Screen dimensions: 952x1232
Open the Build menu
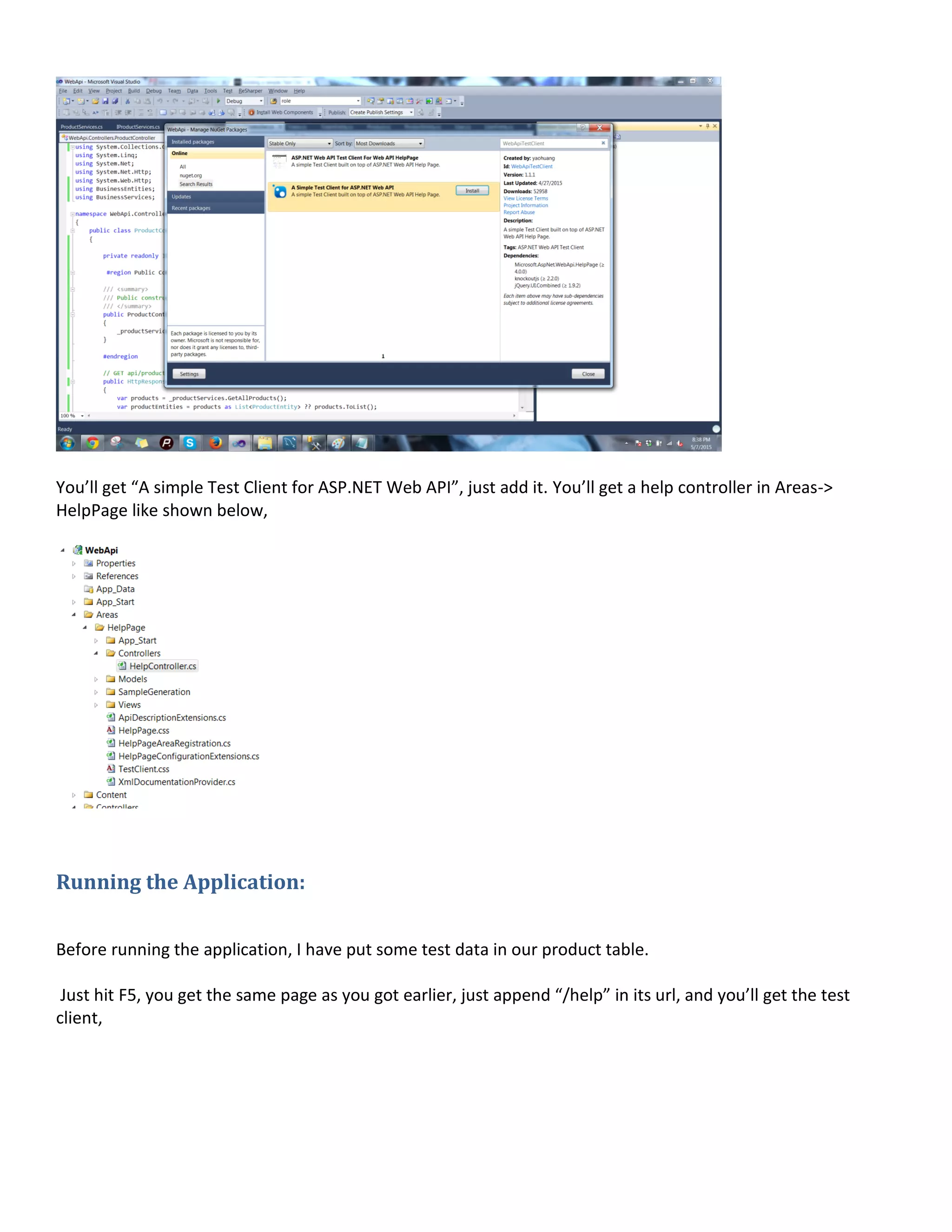click(x=134, y=91)
